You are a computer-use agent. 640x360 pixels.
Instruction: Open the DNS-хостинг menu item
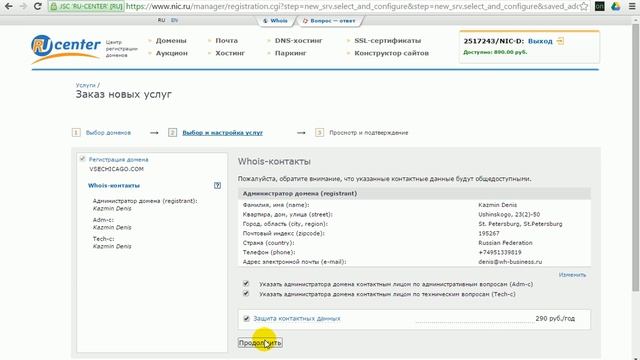pyautogui.click(x=299, y=40)
